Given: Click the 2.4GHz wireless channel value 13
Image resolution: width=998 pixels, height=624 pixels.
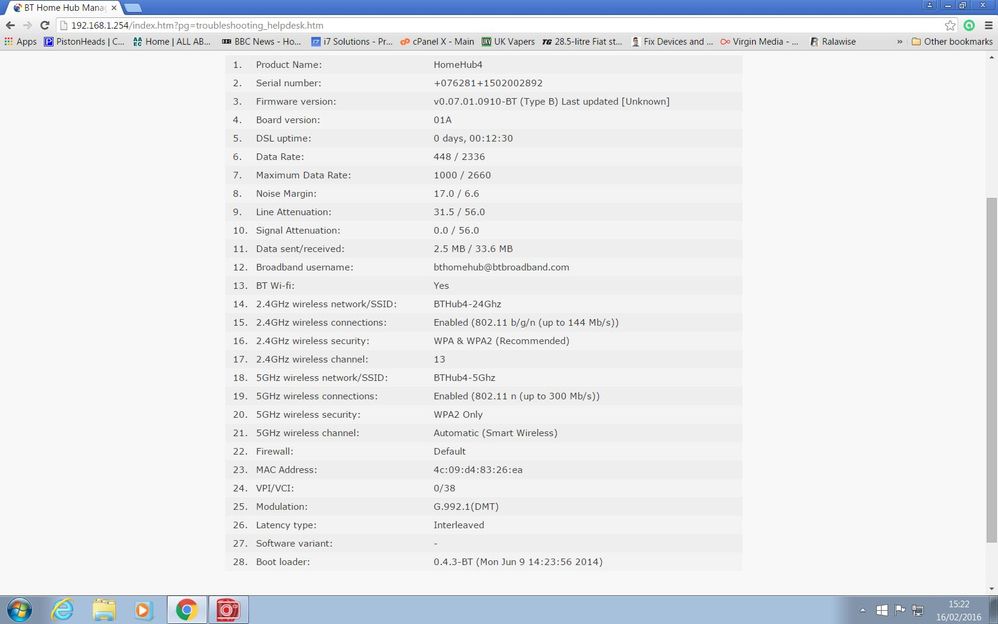Looking at the screenshot, I should pyautogui.click(x=439, y=359).
